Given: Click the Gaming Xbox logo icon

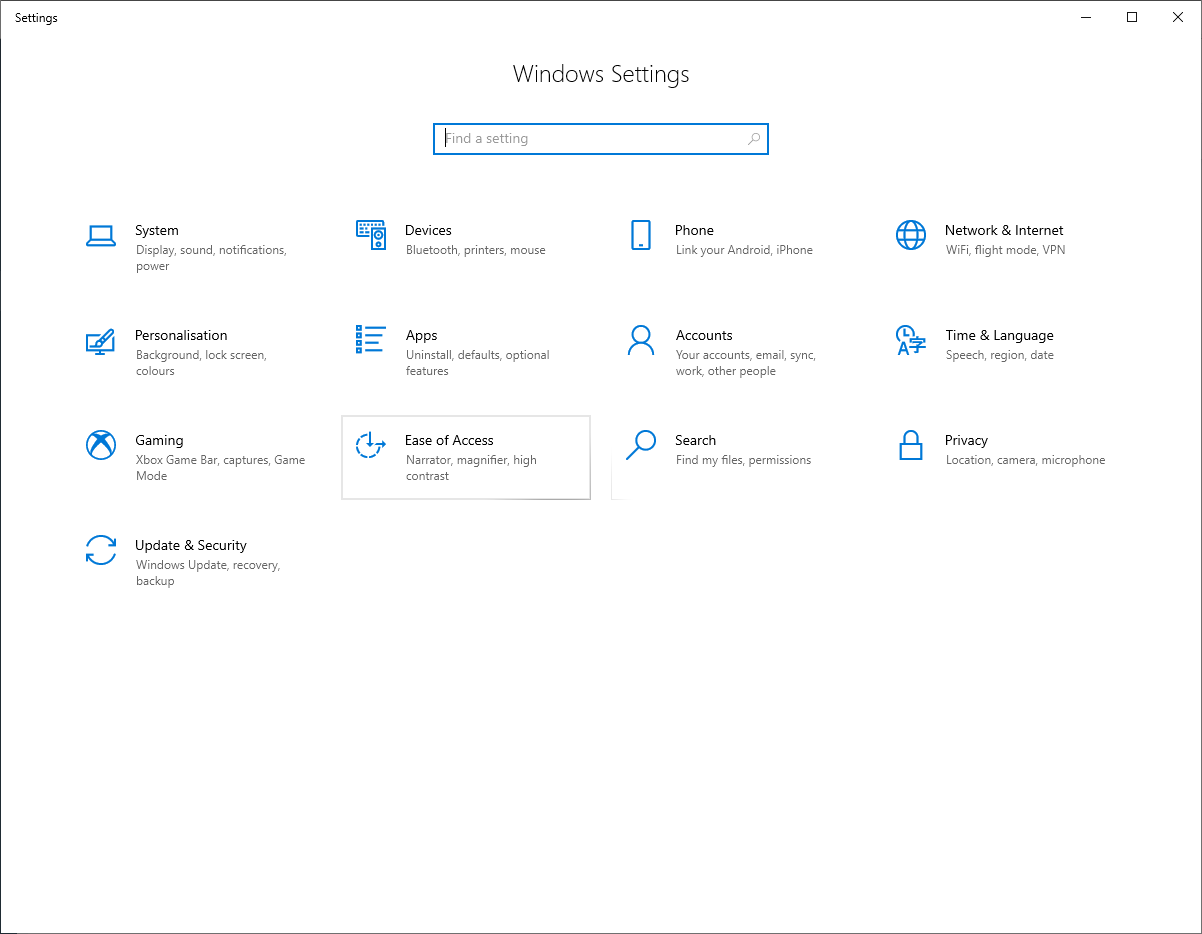Looking at the screenshot, I should [101, 445].
